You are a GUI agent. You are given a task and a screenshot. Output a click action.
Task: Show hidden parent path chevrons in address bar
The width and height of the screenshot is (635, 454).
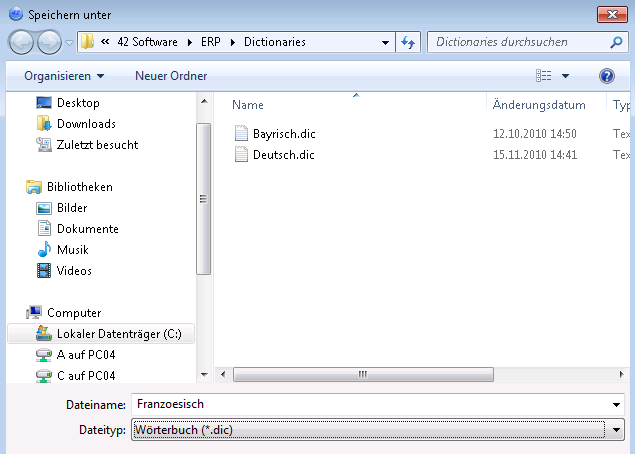(x=105, y=42)
